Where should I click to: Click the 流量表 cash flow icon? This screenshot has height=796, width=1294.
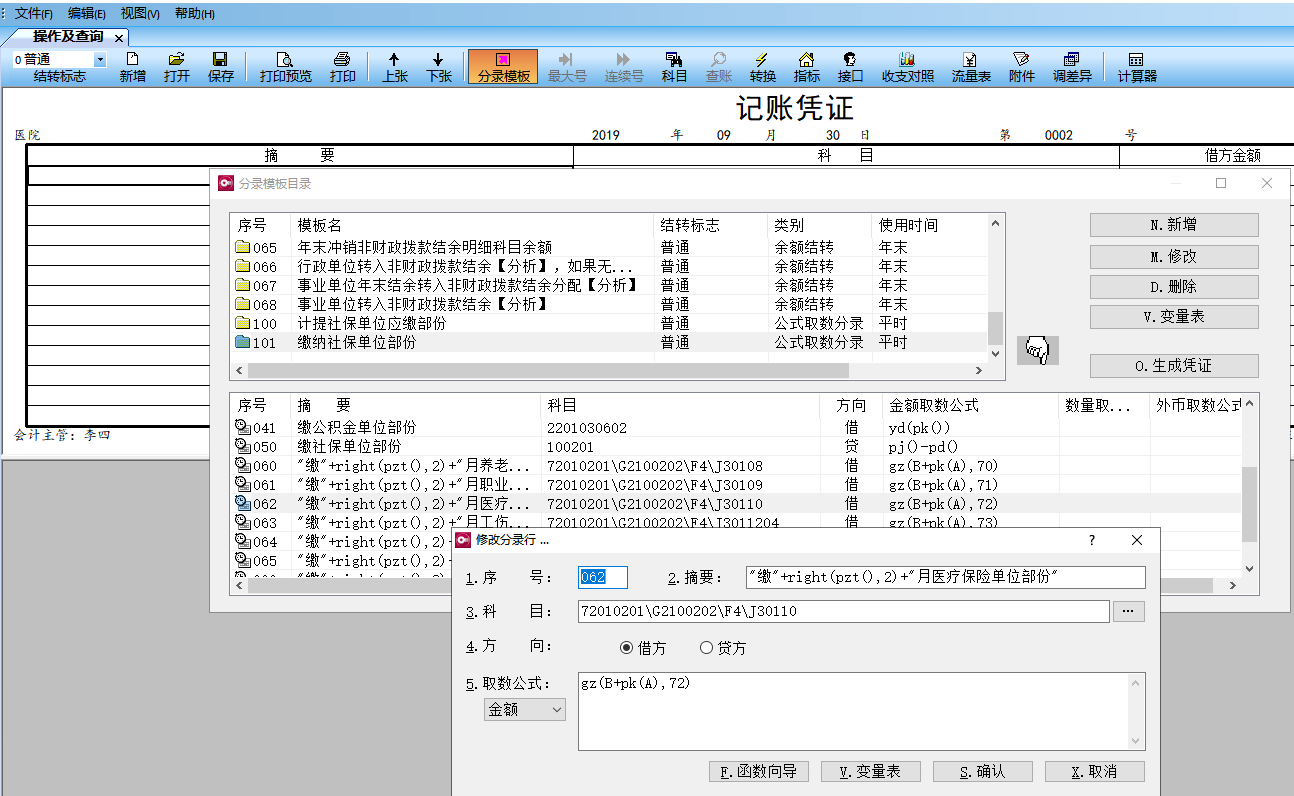point(970,67)
